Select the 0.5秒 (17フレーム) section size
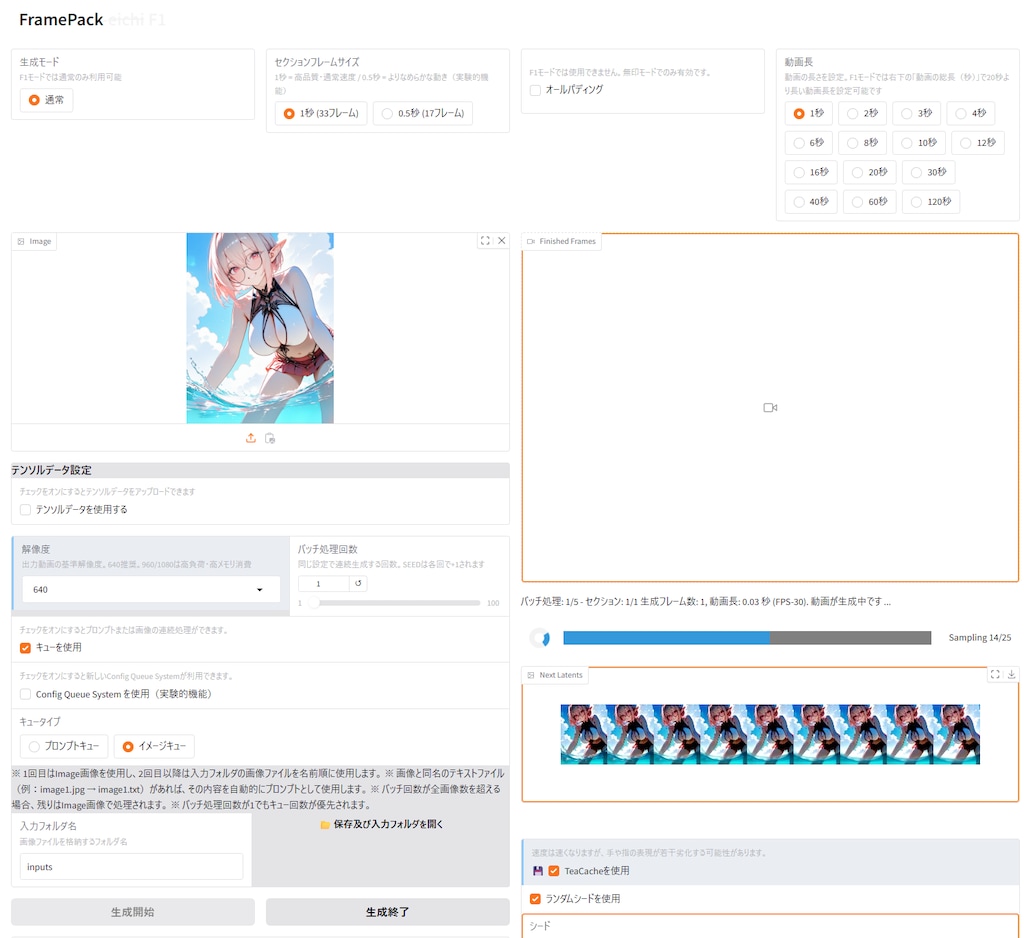The height and width of the screenshot is (938, 1024). 423,114
